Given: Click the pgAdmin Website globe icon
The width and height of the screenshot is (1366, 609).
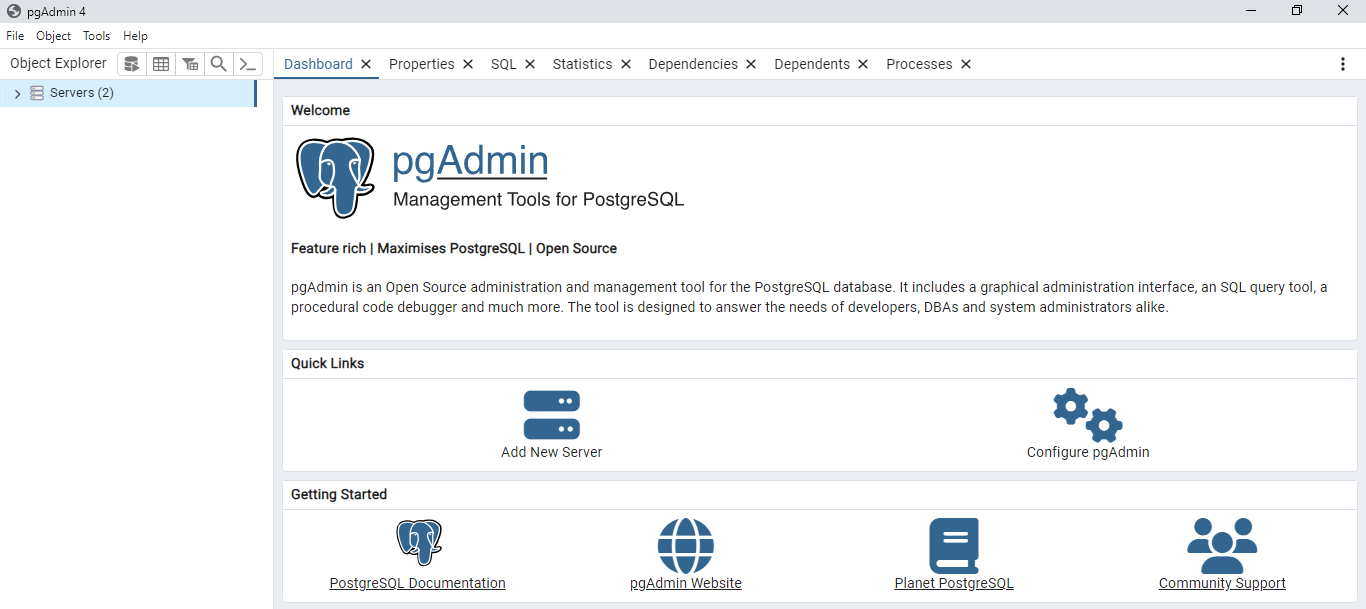Looking at the screenshot, I should point(686,546).
